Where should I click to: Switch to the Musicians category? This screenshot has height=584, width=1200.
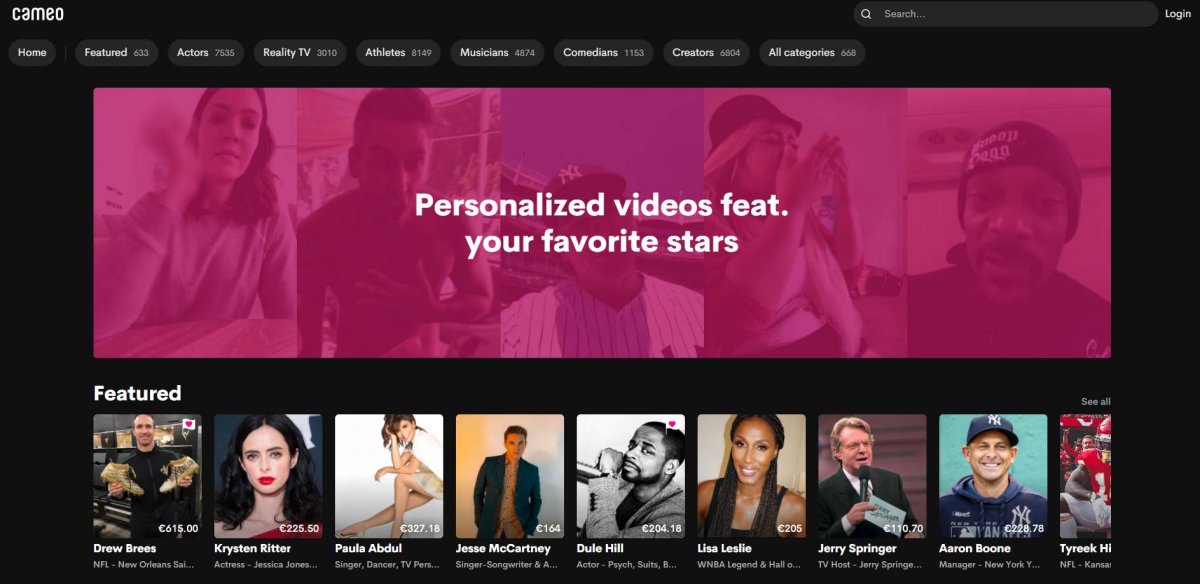pyautogui.click(x=497, y=53)
